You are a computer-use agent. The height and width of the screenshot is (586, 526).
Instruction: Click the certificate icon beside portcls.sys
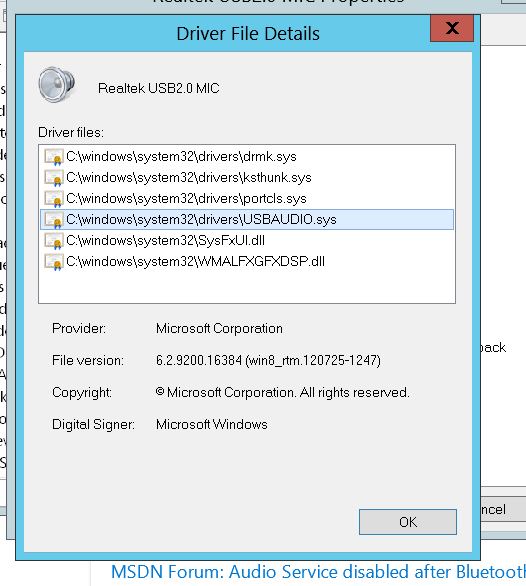53,198
